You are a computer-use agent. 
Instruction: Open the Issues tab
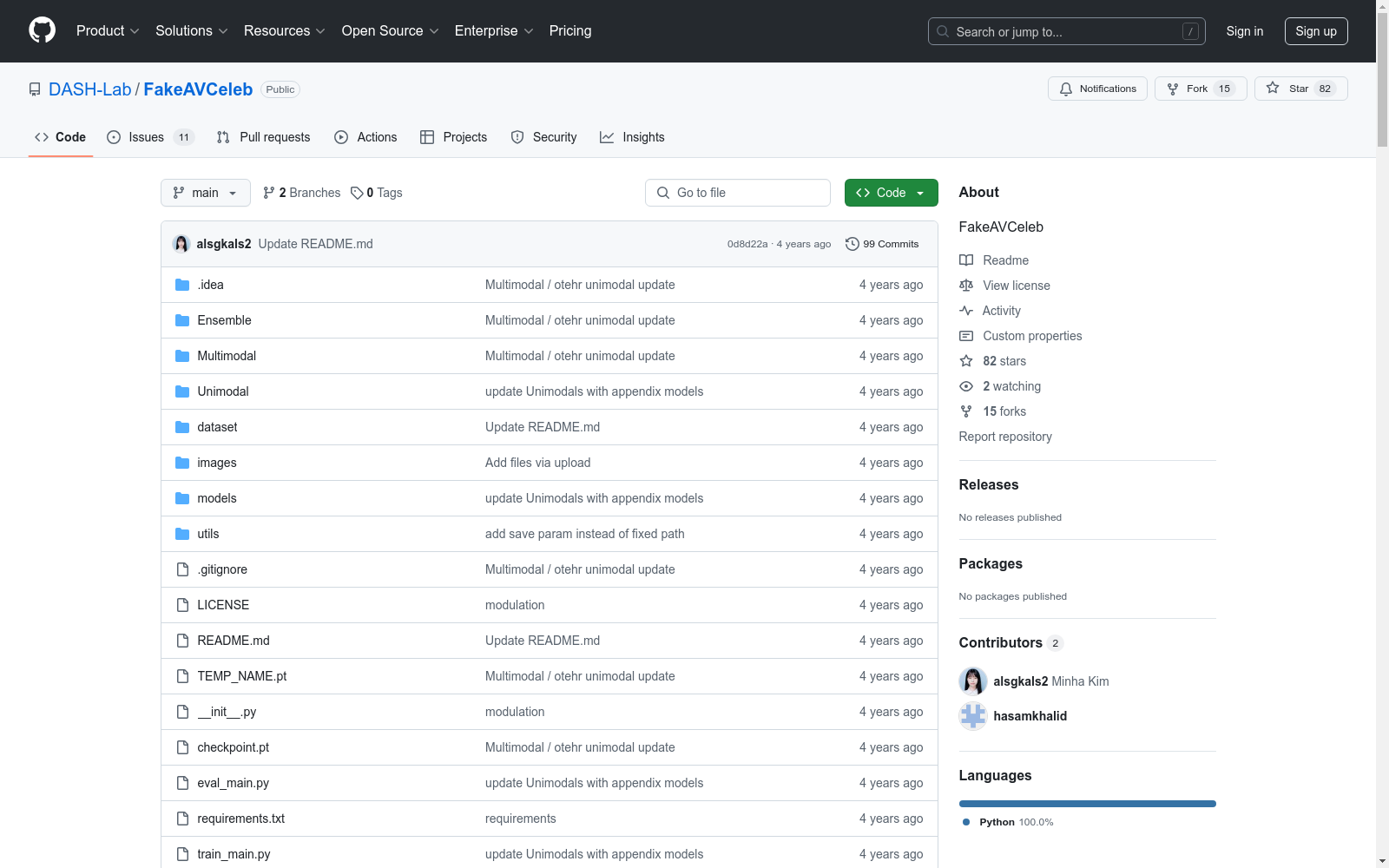click(150, 137)
